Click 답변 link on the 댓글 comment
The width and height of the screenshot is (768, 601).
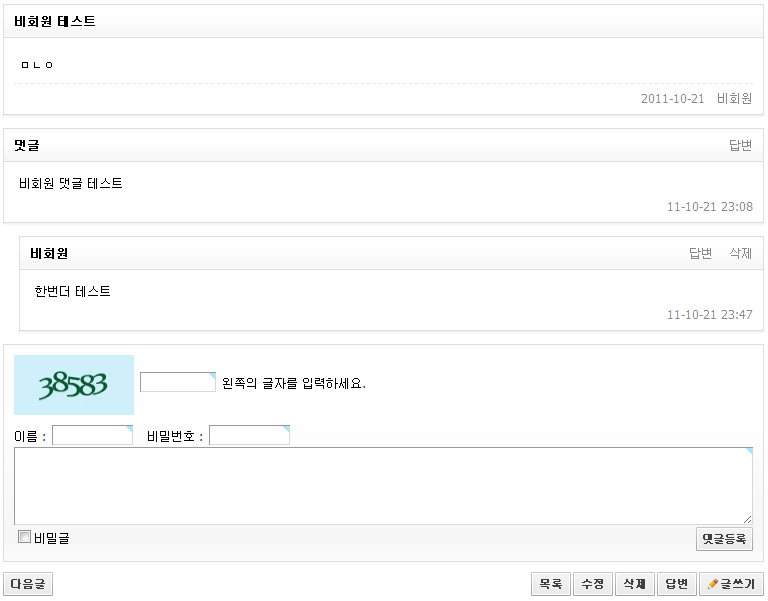click(740, 146)
